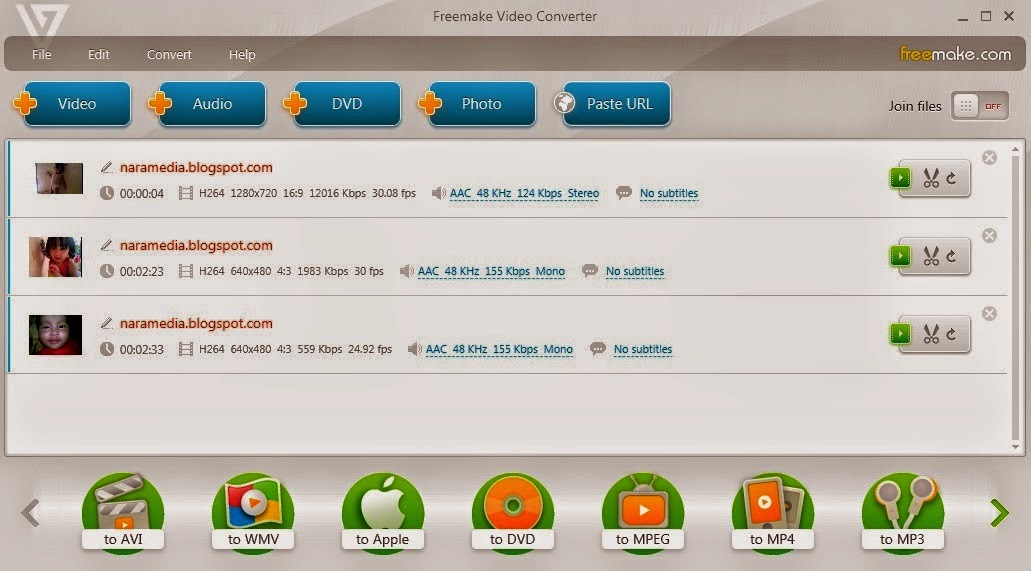Convert to MP4 format
This screenshot has height=571, width=1031.
point(773,512)
